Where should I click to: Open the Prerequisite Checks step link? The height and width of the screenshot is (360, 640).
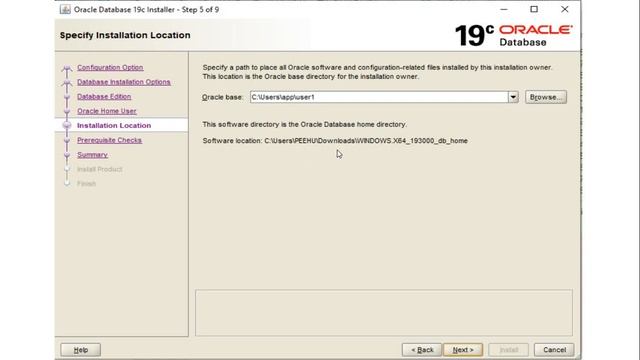pos(109,140)
